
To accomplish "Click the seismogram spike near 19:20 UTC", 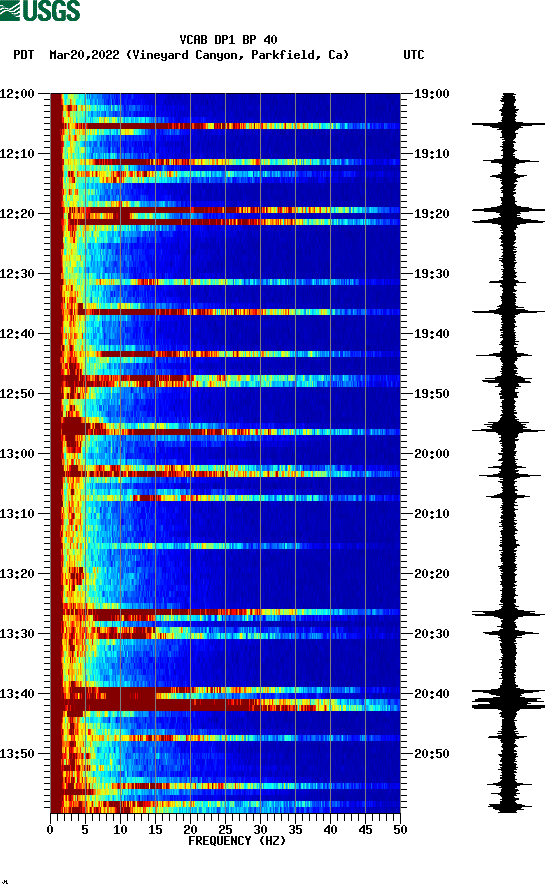I will pyautogui.click(x=508, y=210).
